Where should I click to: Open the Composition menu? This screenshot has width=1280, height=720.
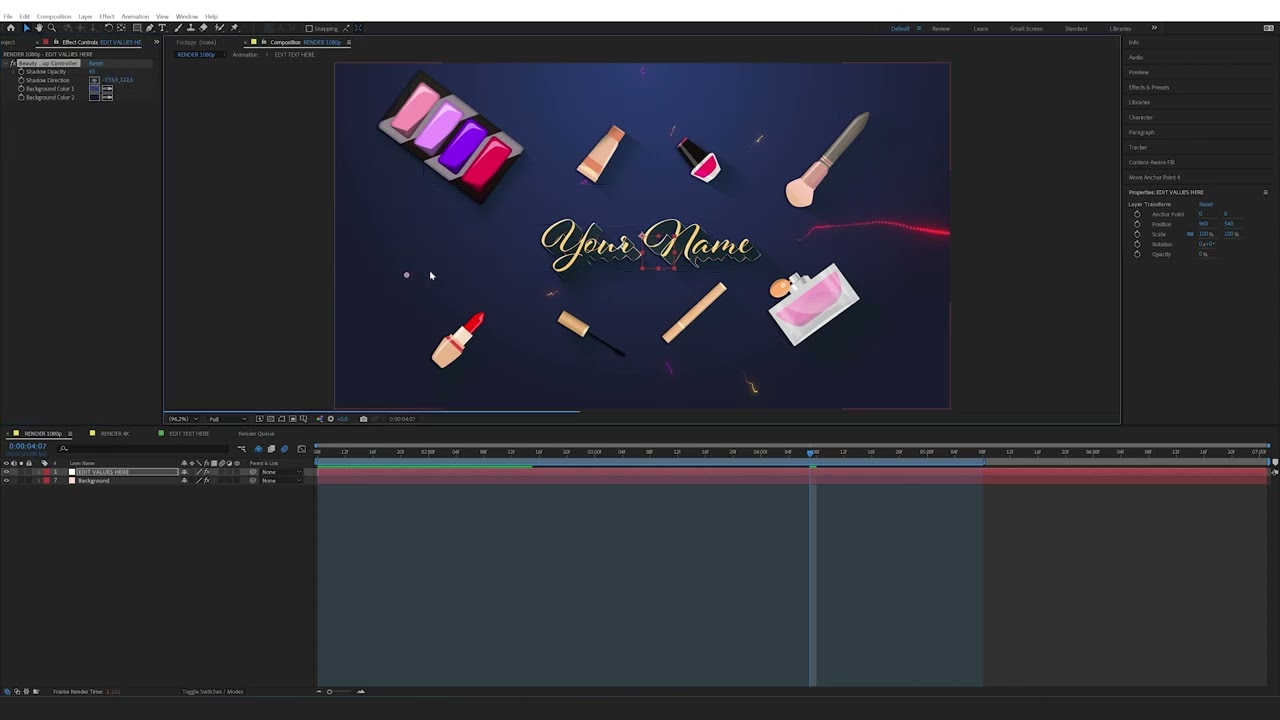click(x=54, y=16)
